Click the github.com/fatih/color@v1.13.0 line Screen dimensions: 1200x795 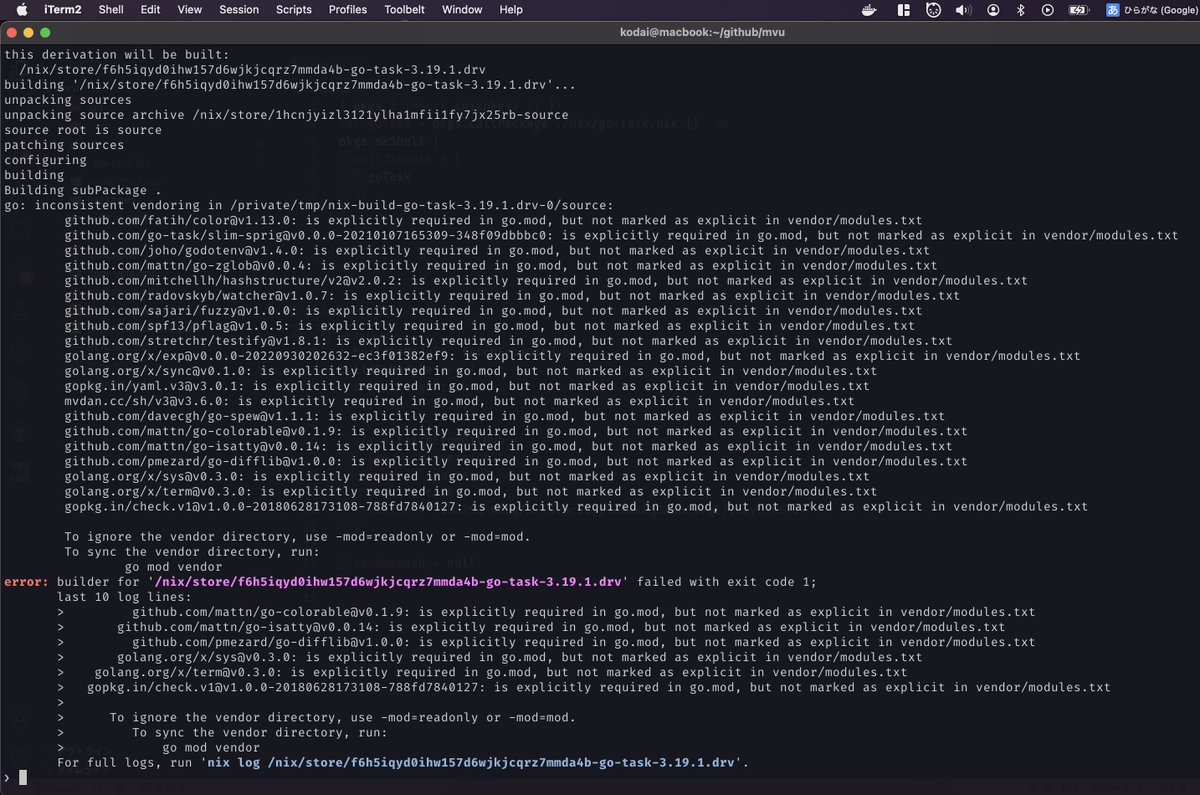(x=493, y=220)
